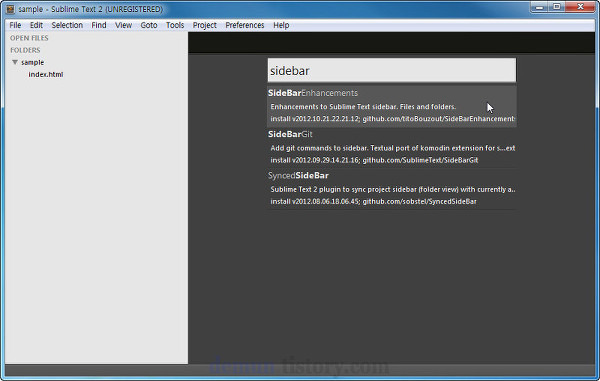Image resolution: width=600 pixels, height=381 pixels.
Task: Maximize the Sublime Text window
Action: 557,7
